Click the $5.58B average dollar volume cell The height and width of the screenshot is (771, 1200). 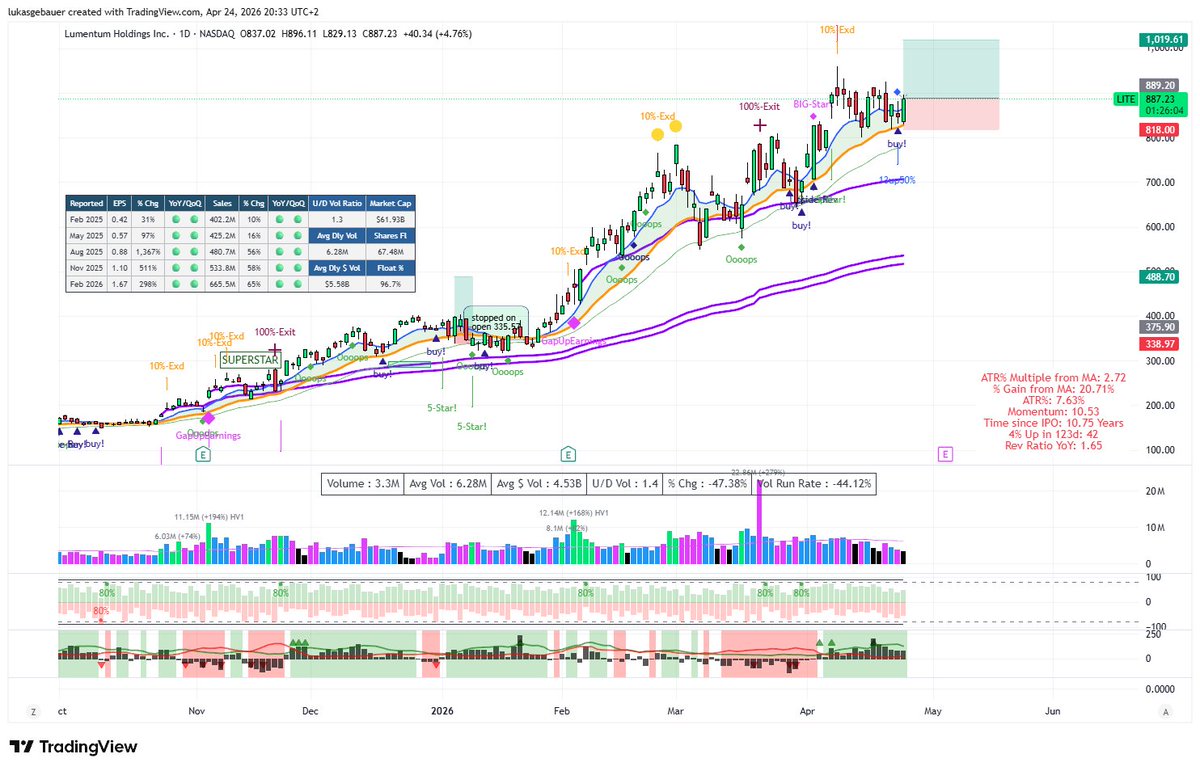click(339, 284)
